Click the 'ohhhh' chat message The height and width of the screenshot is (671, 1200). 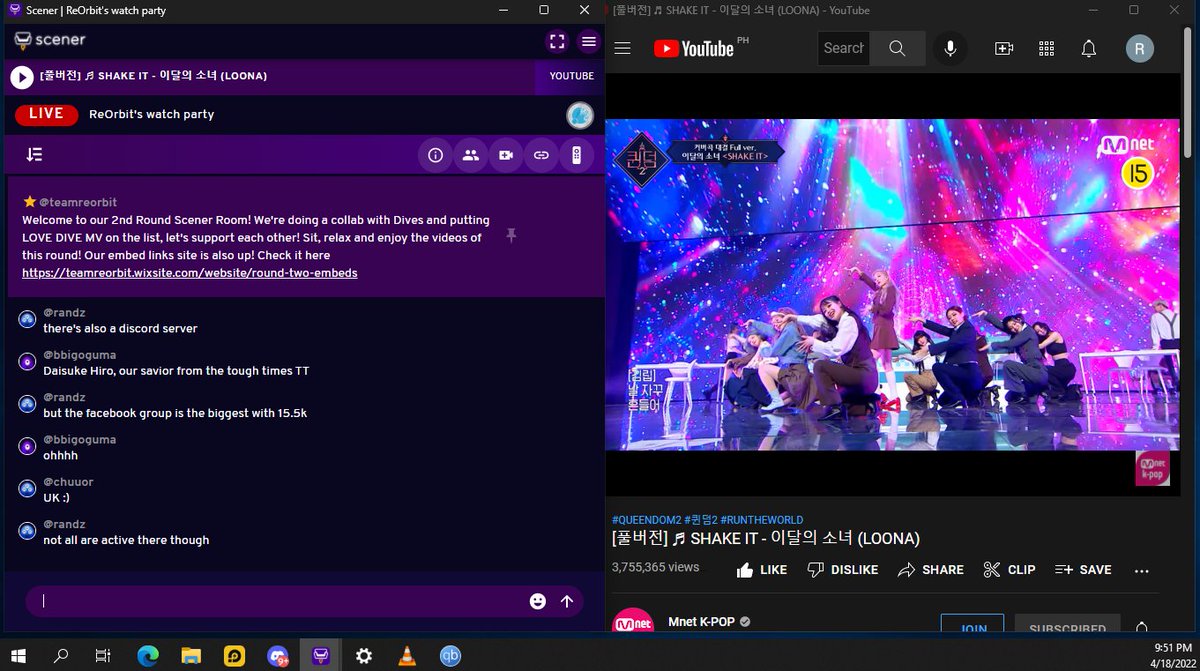[x=60, y=455]
